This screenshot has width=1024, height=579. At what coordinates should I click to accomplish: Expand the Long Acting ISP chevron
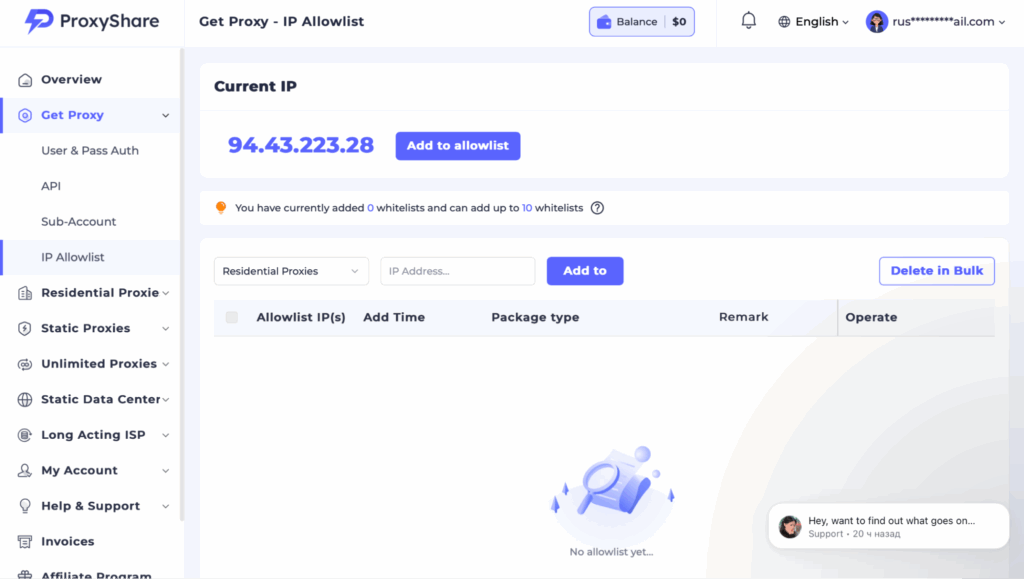[x=166, y=435]
